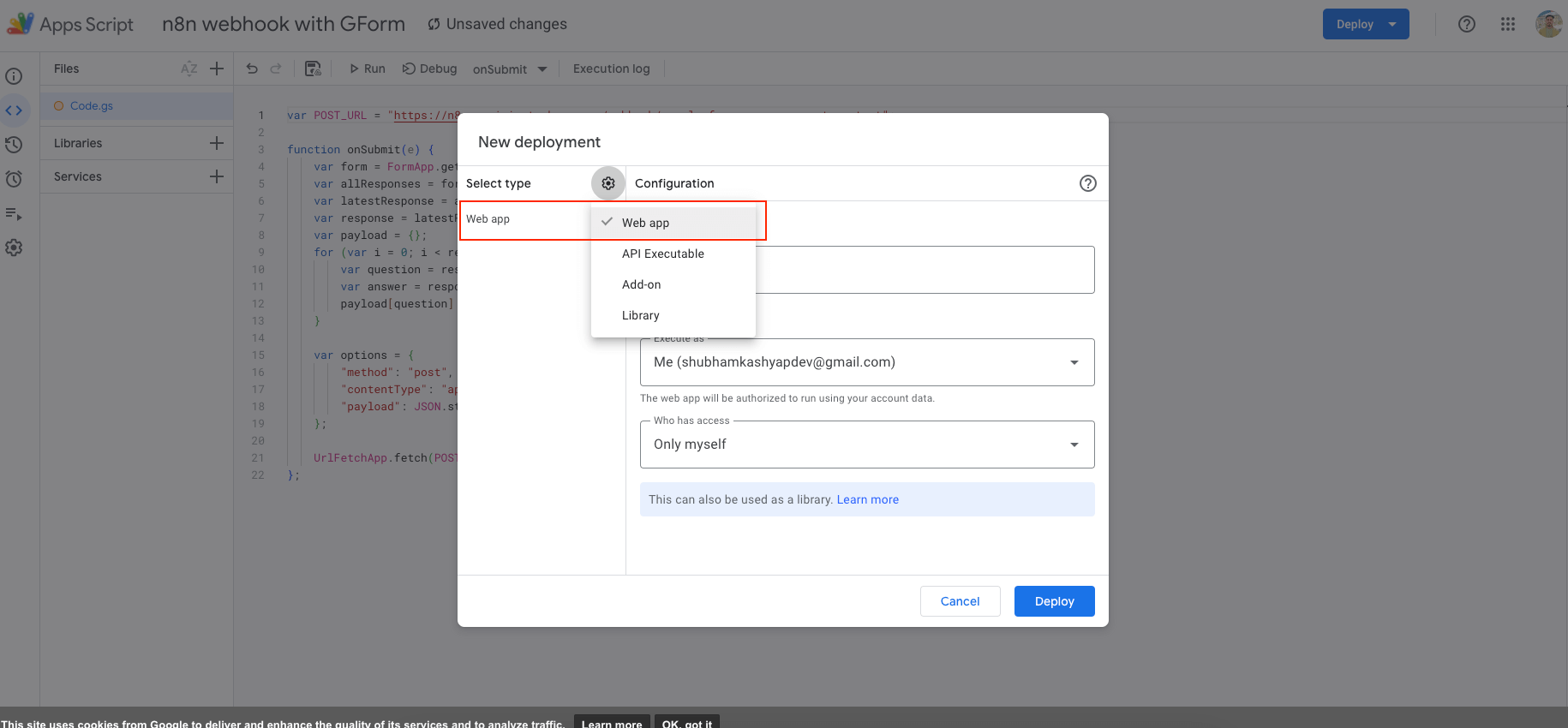Click the New deployment dialog title
Screen dimensions: 1568x728
click(x=539, y=142)
